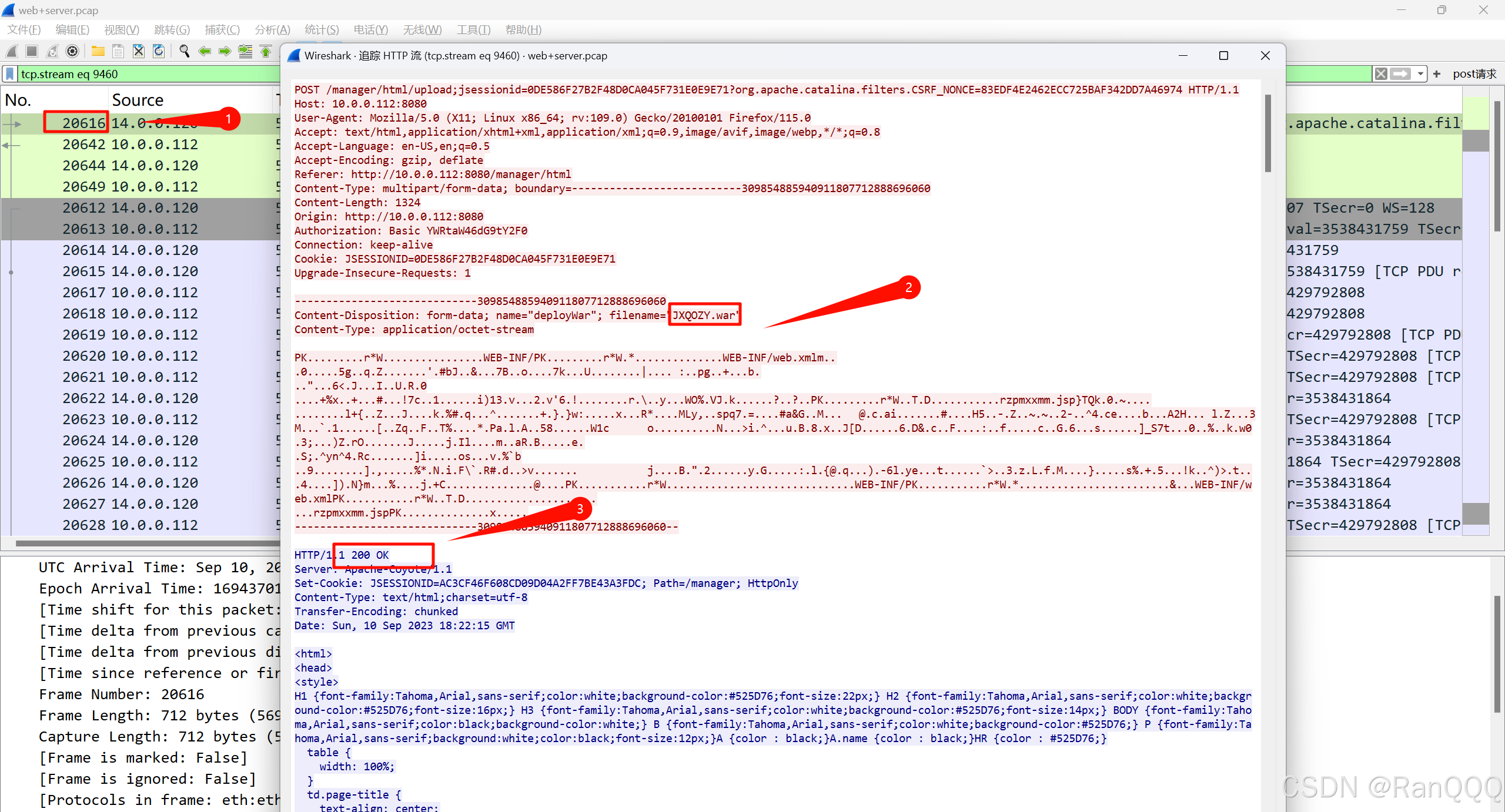The width and height of the screenshot is (1505, 812).
Task: Go back in packet history arrow
Action: point(205,52)
